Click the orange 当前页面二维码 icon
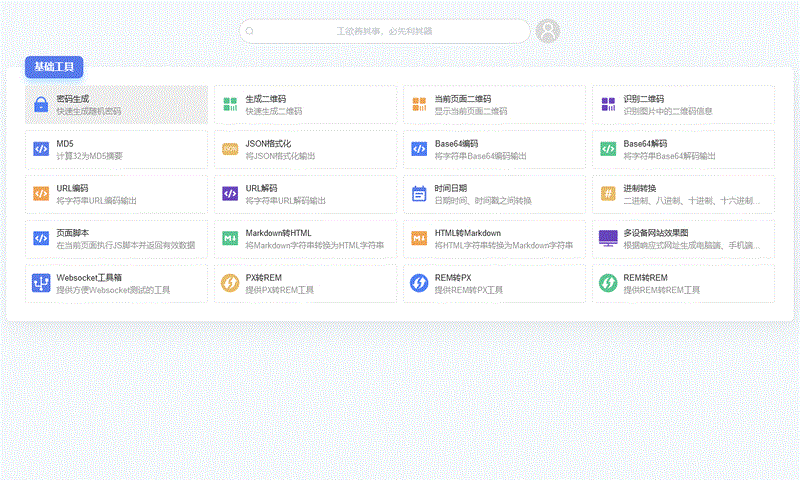The width and height of the screenshot is (800, 480). [x=419, y=105]
